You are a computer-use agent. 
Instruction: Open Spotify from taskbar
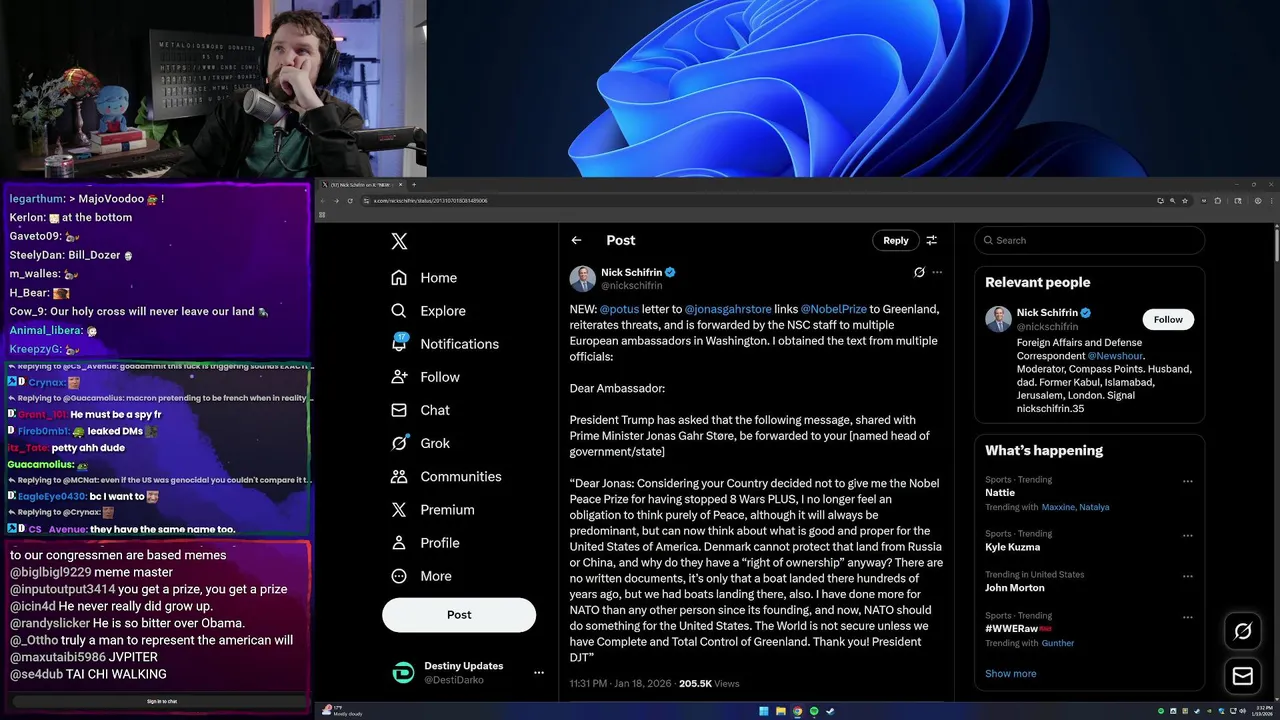[813, 711]
